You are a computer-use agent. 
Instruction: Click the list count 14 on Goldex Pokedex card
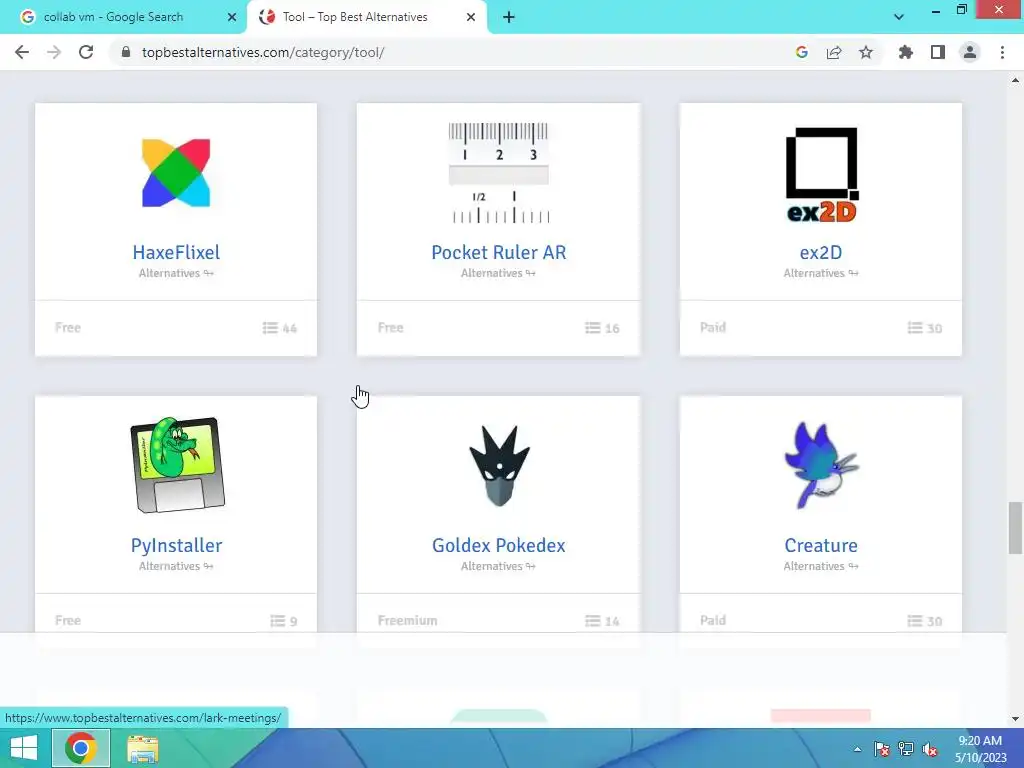coord(602,621)
